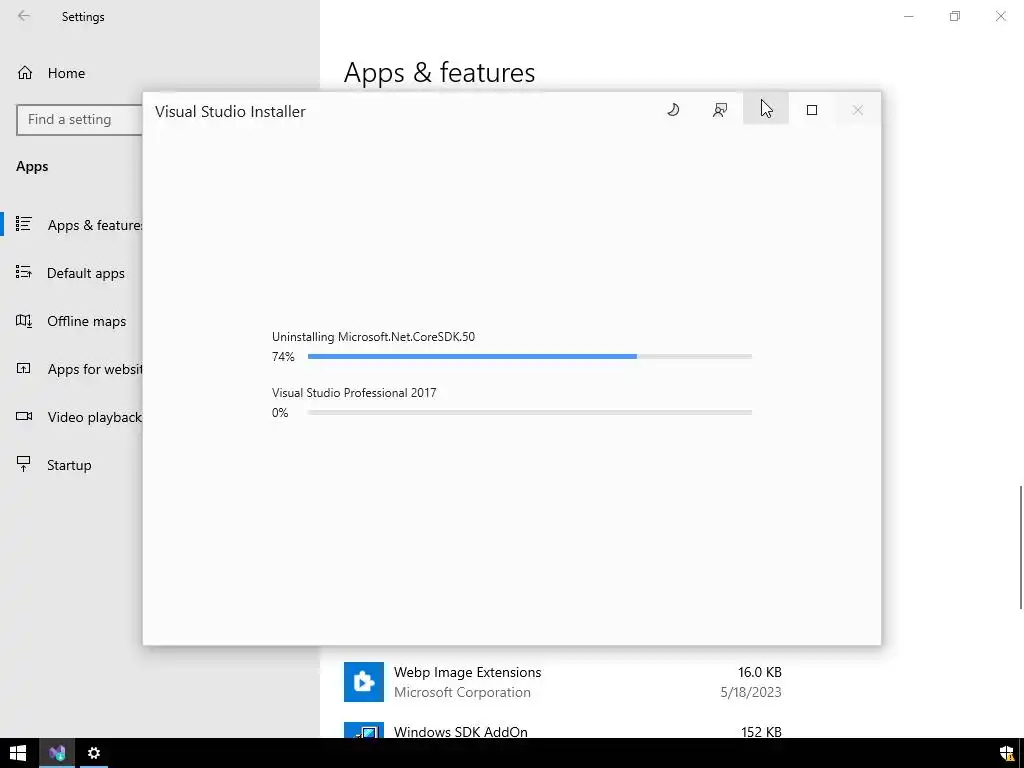Open Windows Security tray icon
The height and width of the screenshot is (768, 1024).
tap(1007, 753)
